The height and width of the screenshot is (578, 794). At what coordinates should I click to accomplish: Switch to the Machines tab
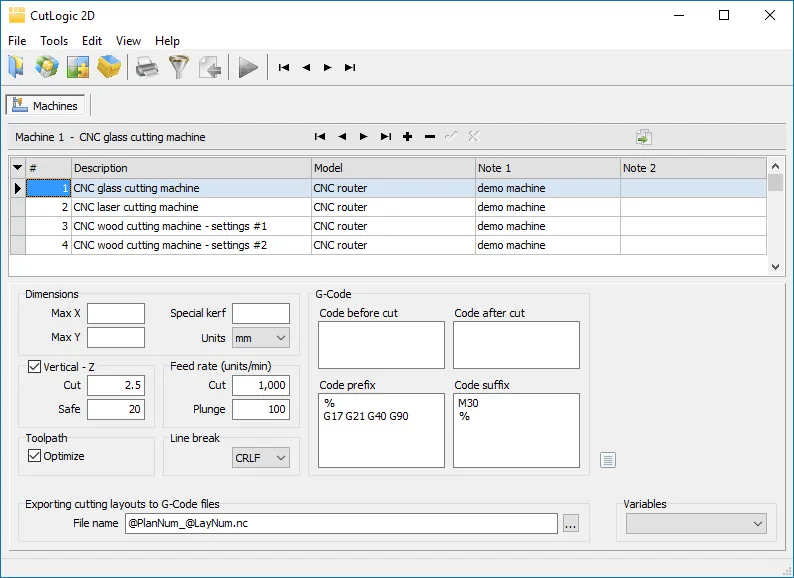coord(46,105)
